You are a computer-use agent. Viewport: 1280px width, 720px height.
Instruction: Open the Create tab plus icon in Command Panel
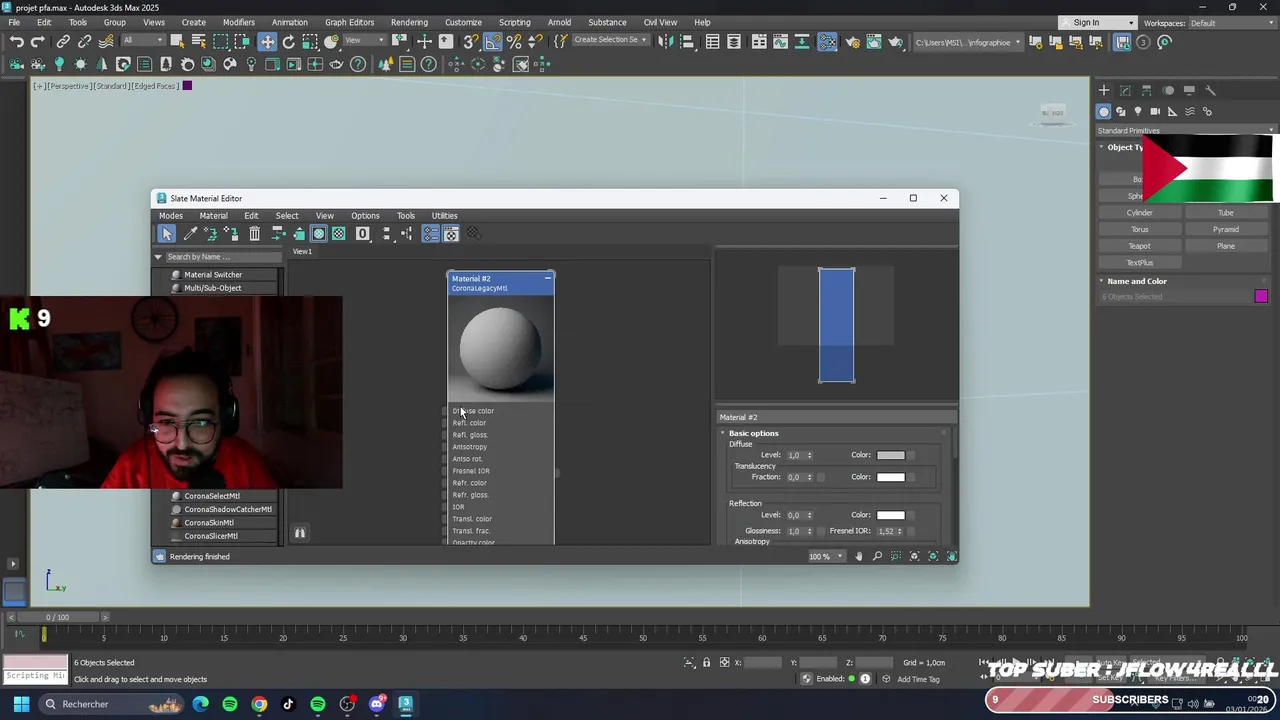[1104, 90]
